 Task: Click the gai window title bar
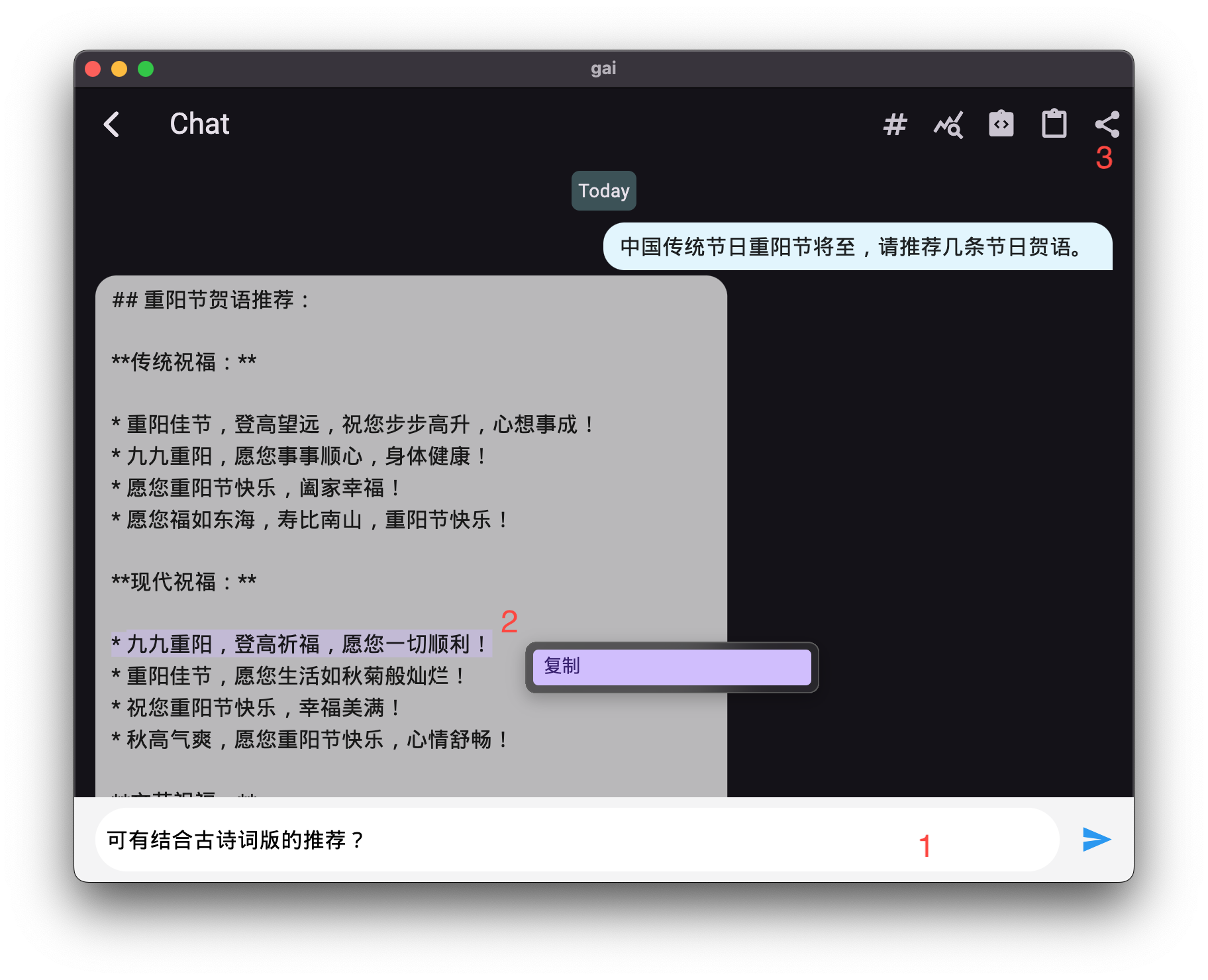[603, 68]
